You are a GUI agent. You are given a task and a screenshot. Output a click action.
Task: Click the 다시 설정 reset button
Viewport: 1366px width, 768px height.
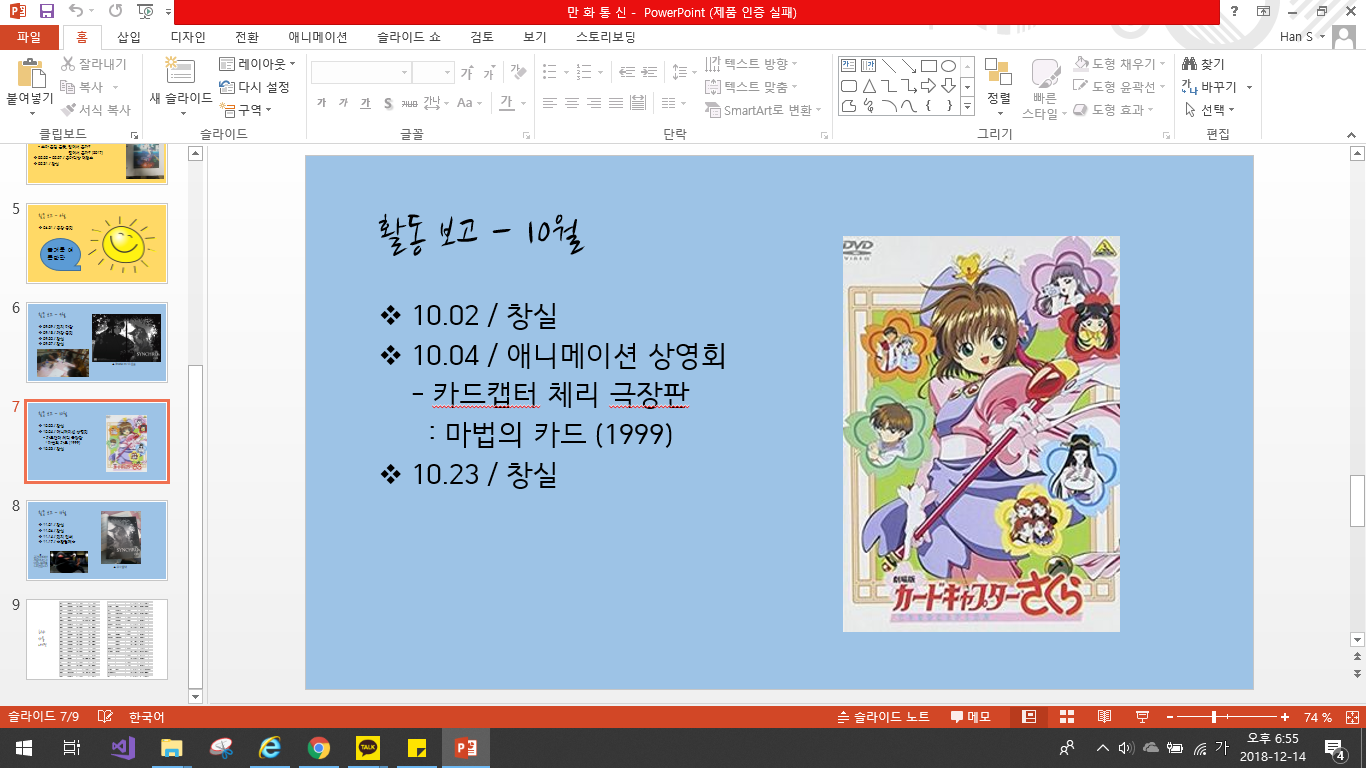click(x=254, y=87)
